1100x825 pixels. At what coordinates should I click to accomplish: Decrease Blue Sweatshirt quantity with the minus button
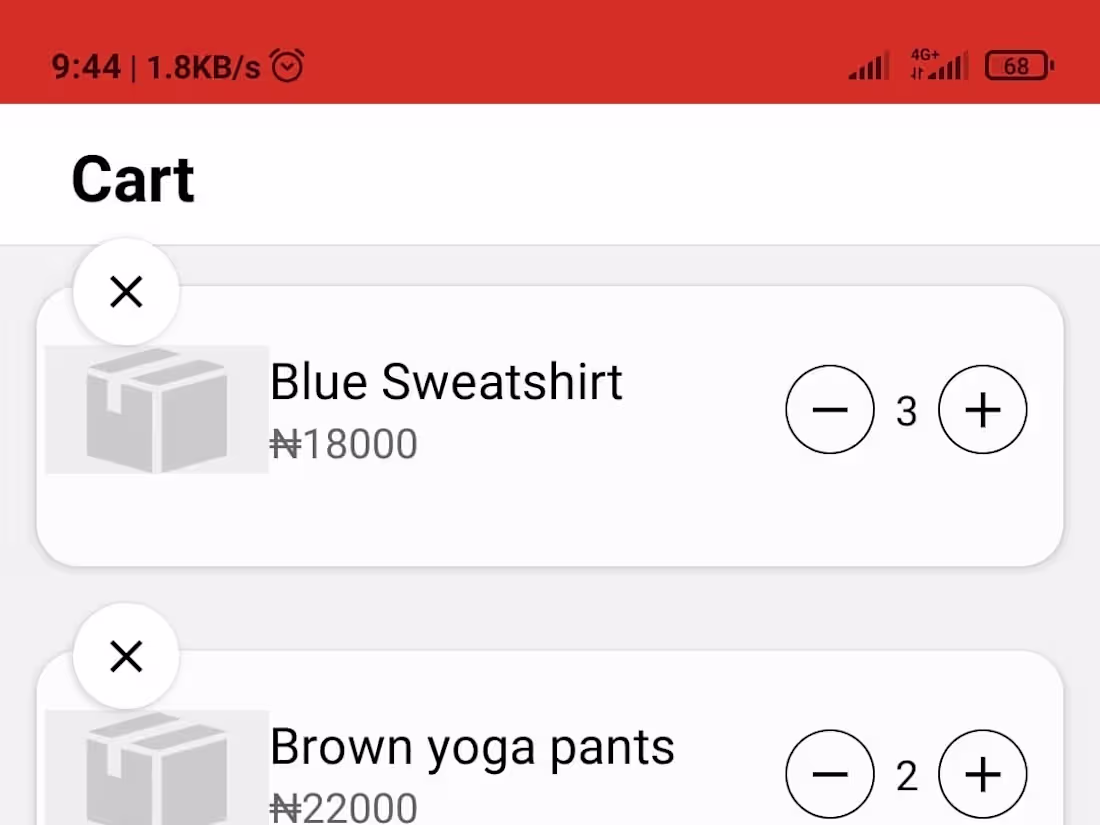pyautogui.click(x=831, y=410)
